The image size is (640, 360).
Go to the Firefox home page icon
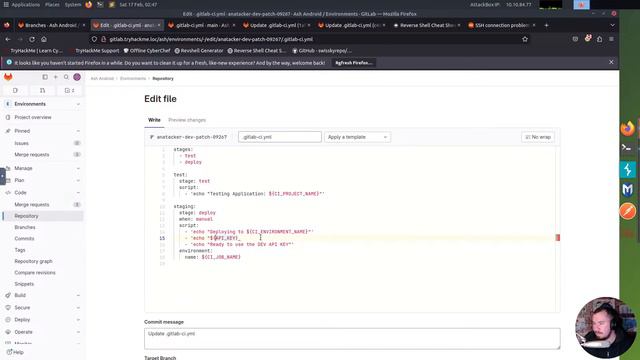coord(44,39)
